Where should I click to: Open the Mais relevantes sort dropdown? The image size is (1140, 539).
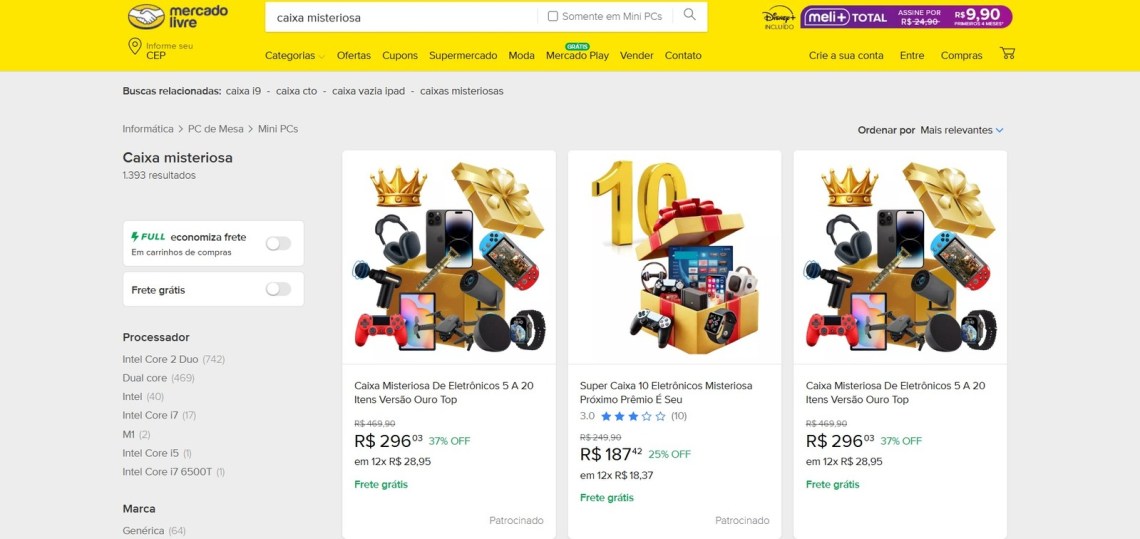(x=961, y=130)
